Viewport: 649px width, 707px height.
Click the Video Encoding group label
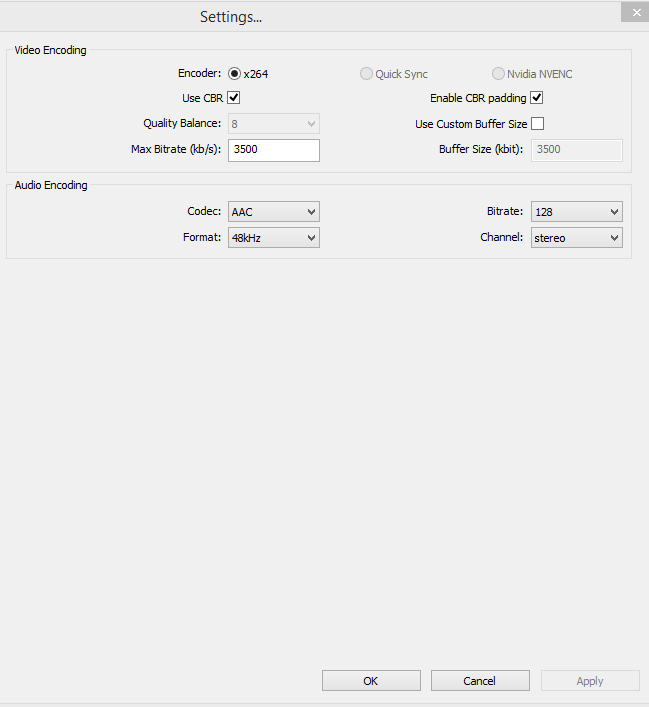(50, 50)
